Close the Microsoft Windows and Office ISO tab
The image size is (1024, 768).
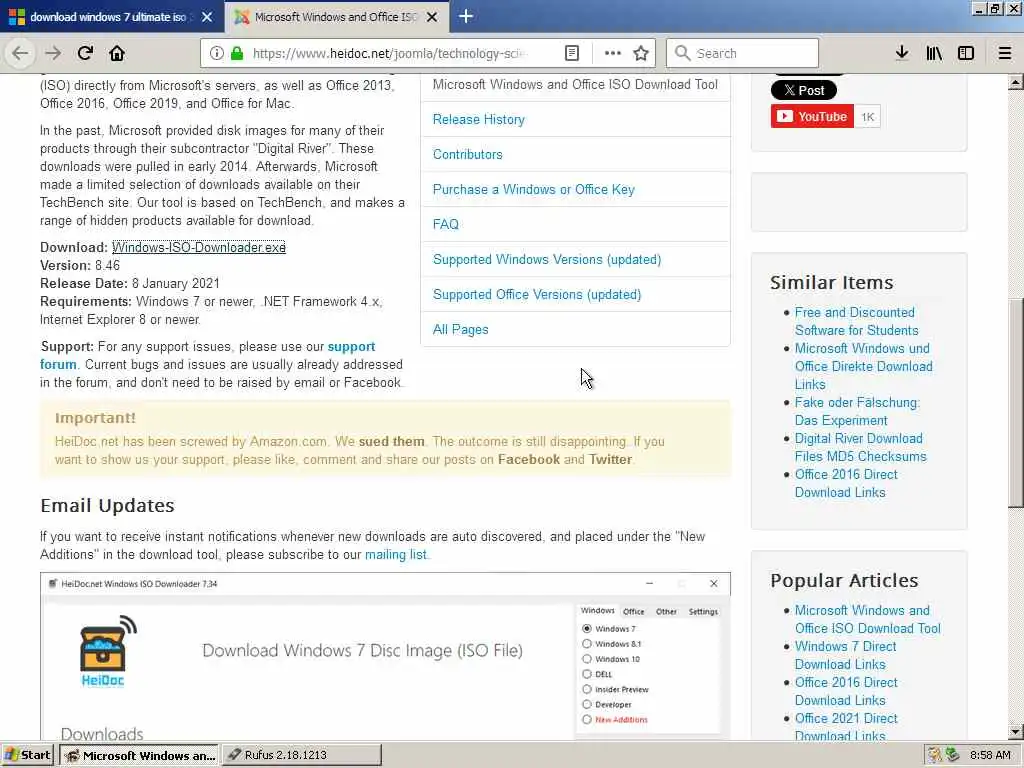(x=432, y=17)
